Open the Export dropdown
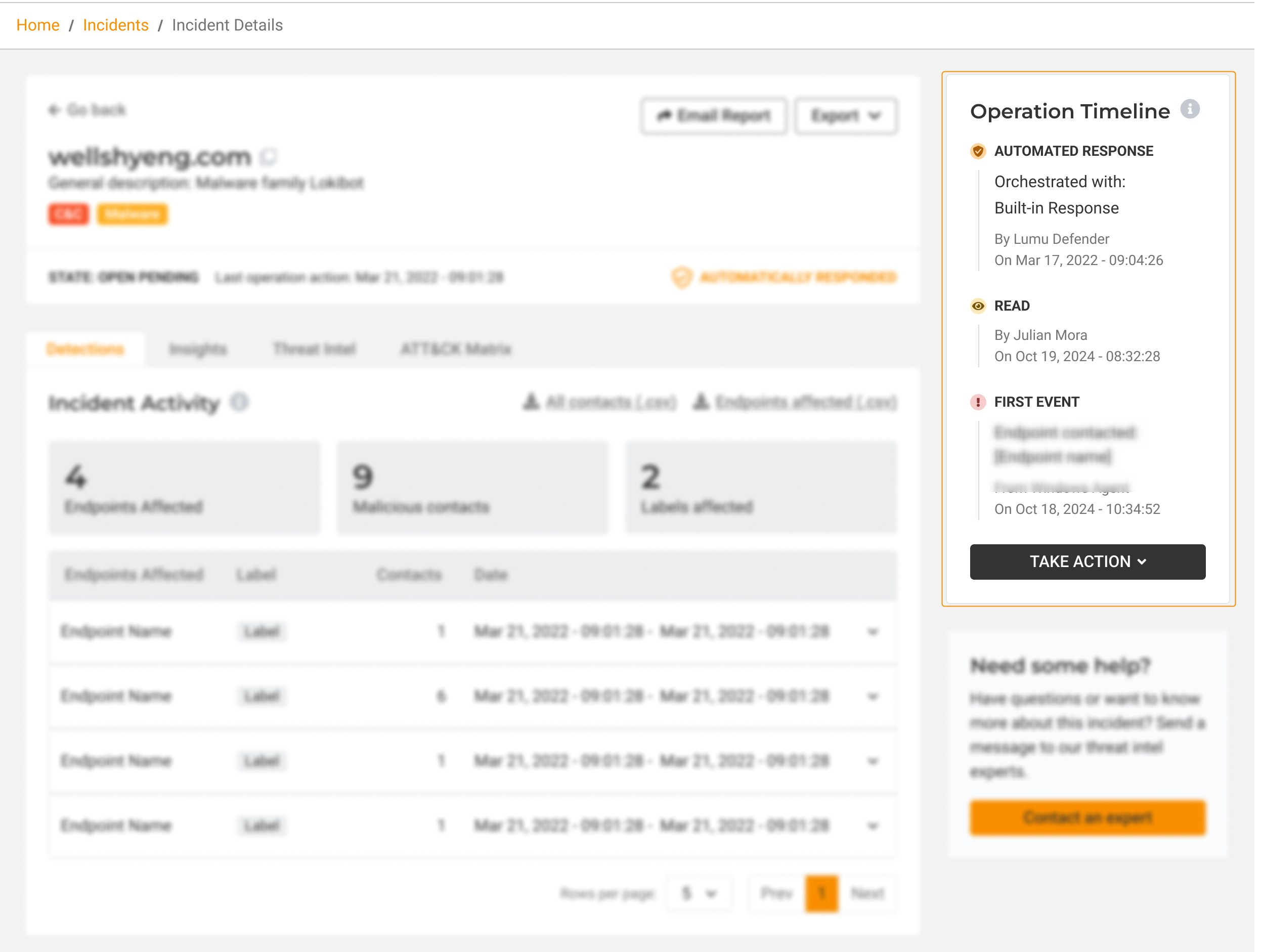Screen dimensions: 1261x952 [x=845, y=116]
